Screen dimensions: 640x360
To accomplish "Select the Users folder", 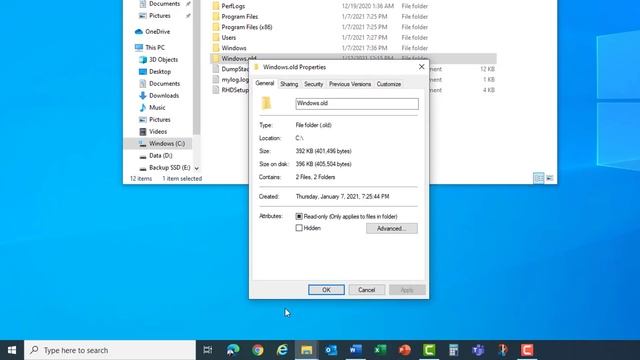I will coord(229,38).
